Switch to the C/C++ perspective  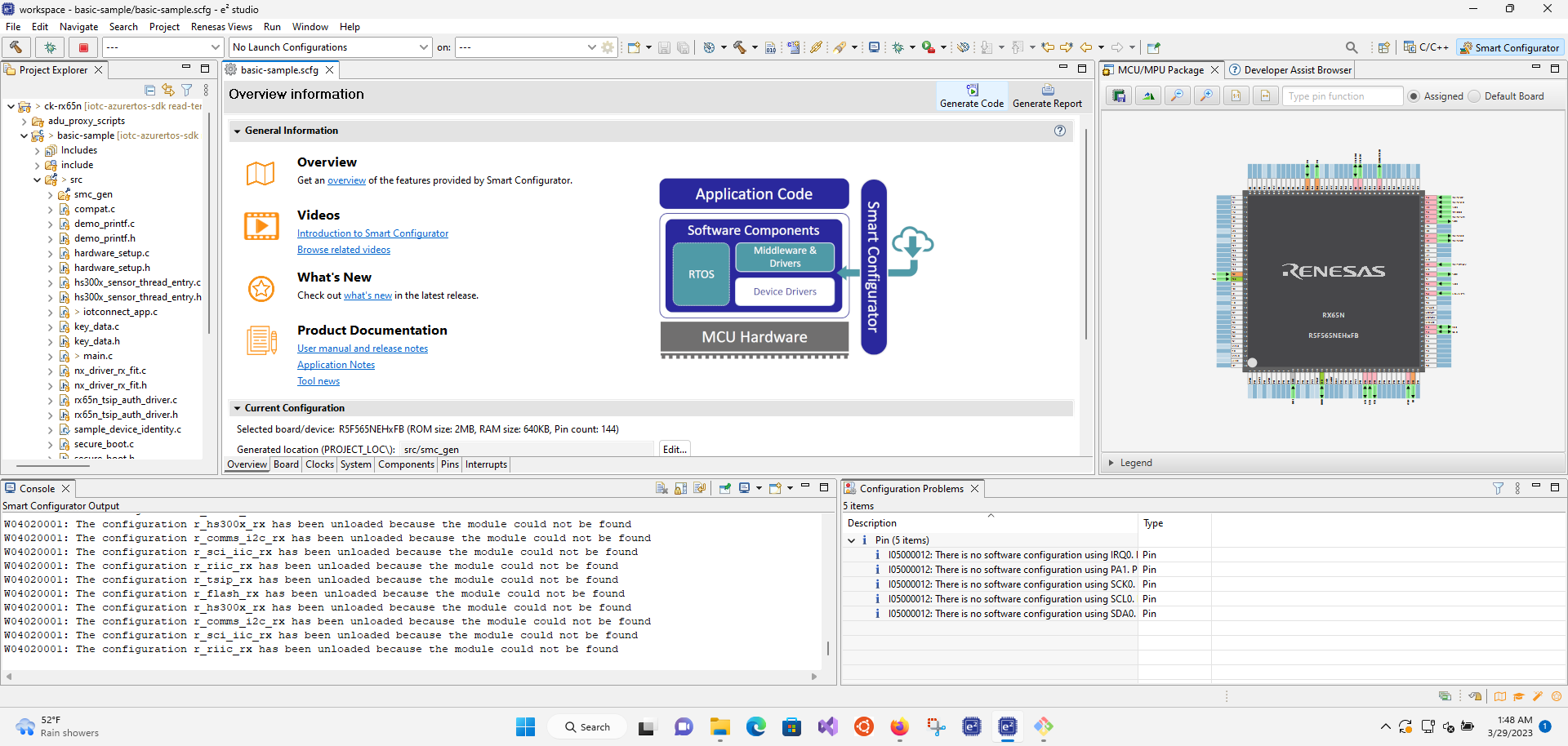click(x=1426, y=47)
